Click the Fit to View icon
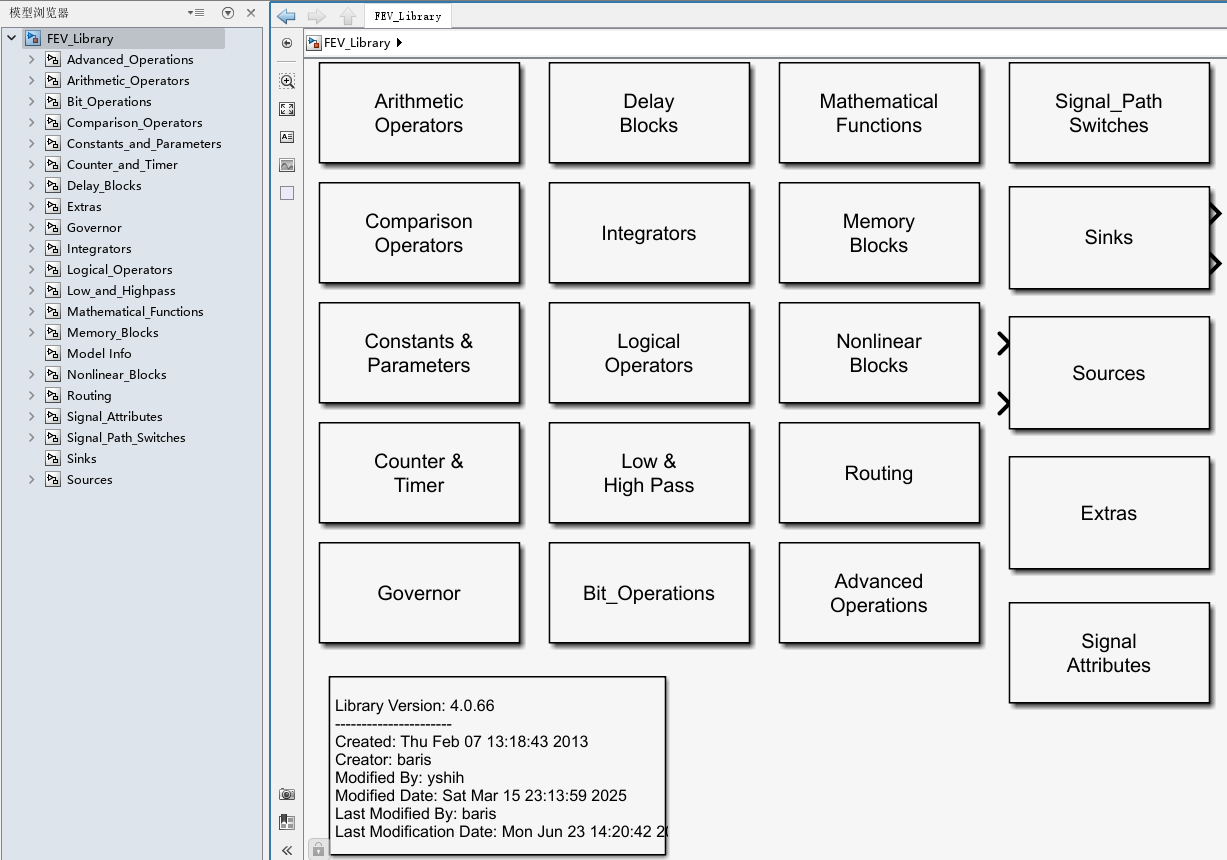Viewport: 1227px width, 860px height. coord(287,109)
